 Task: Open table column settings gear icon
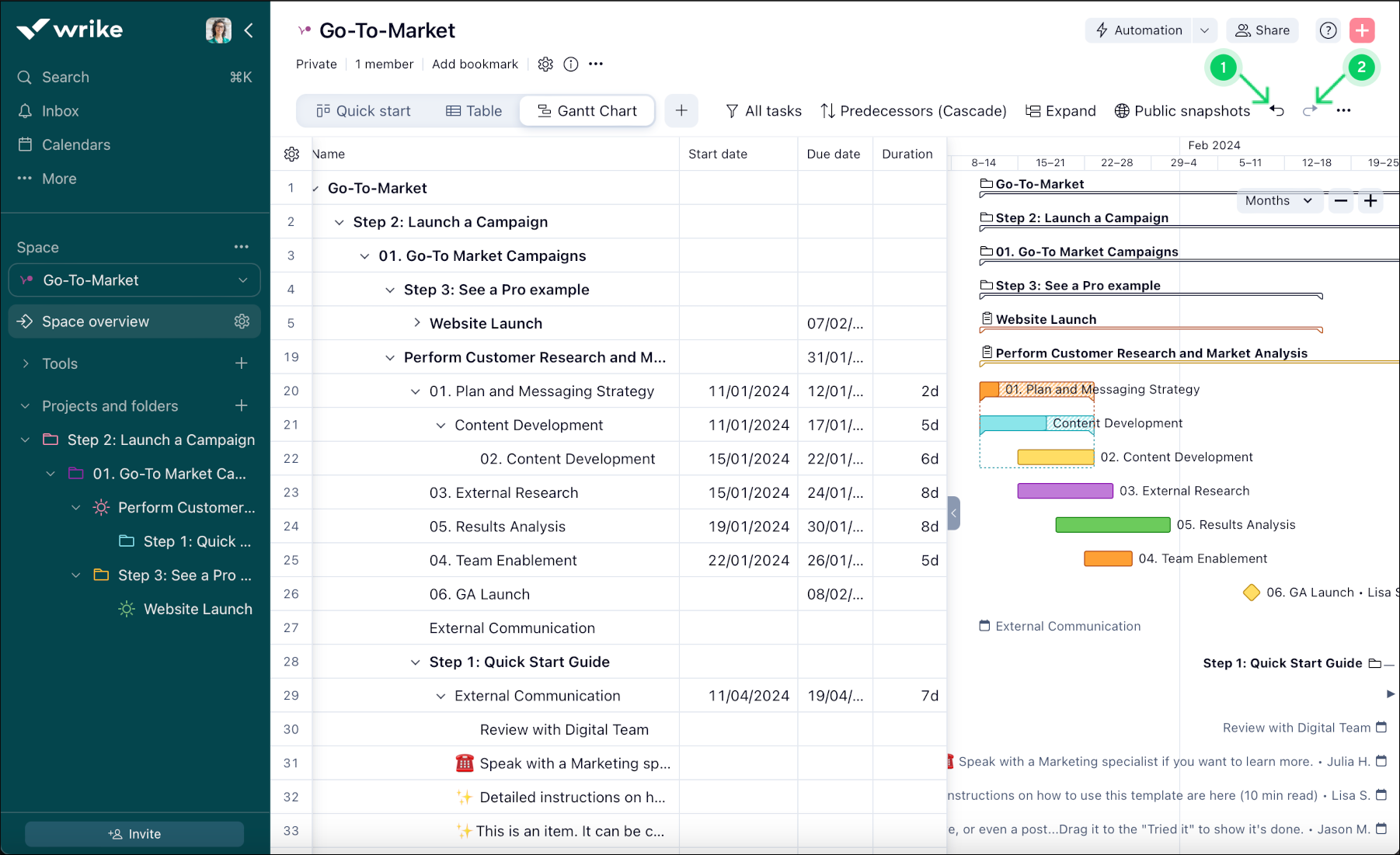pyautogui.click(x=292, y=155)
